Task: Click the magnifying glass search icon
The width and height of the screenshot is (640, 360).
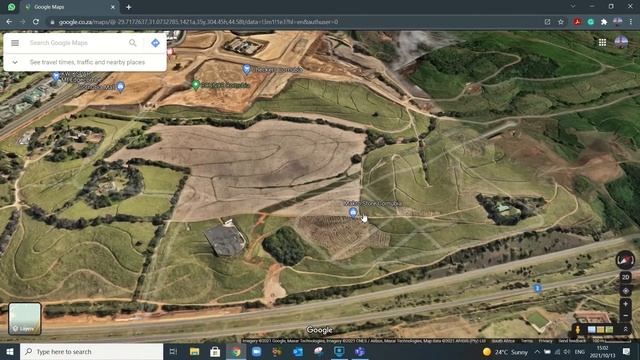Action: pos(133,43)
